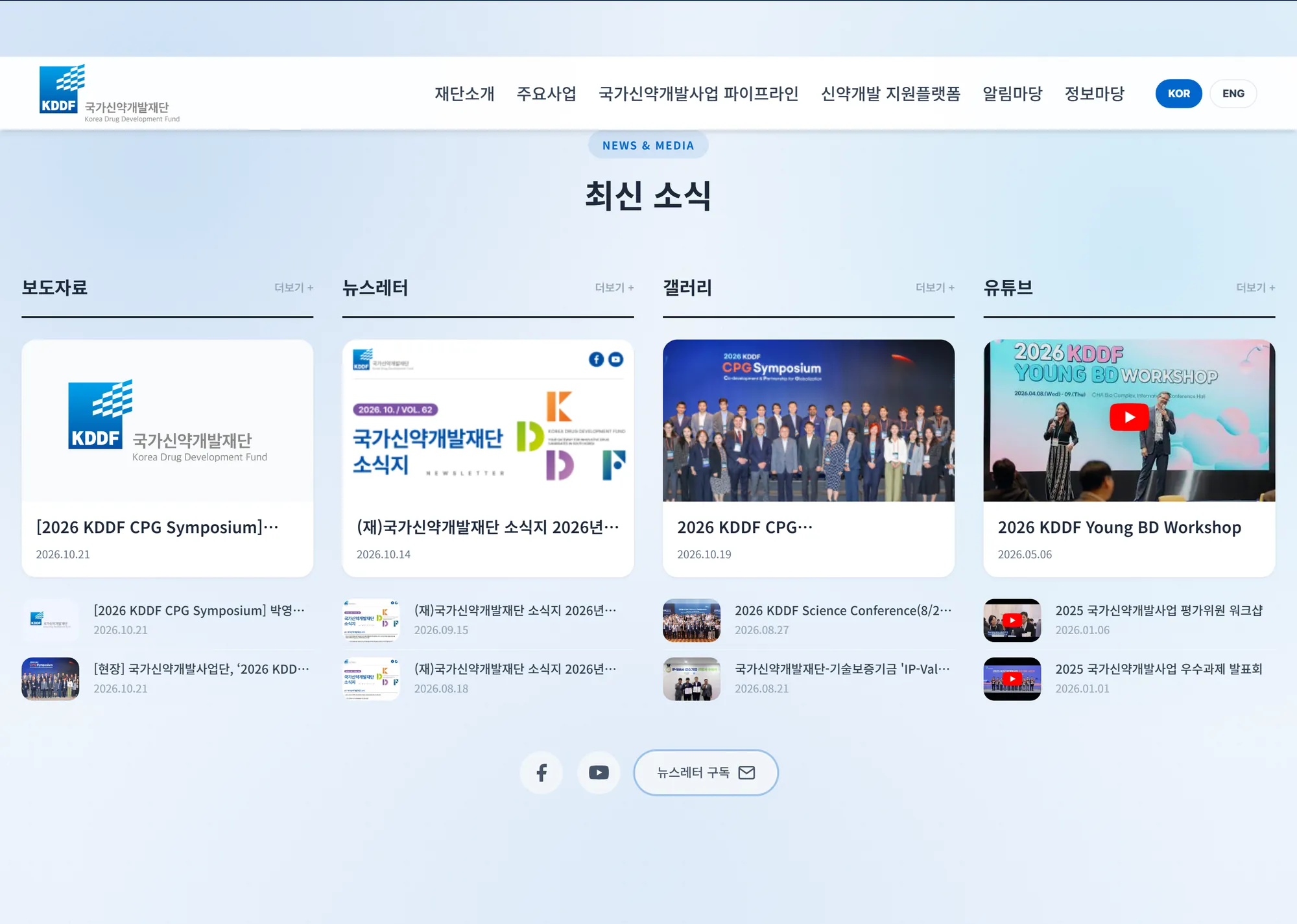Image resolution: width=1297 pixels, height=924 pixels.
Task: Open [2026 KDDF CPG Symposium] 박영… article
Action: tap(199, 610)
